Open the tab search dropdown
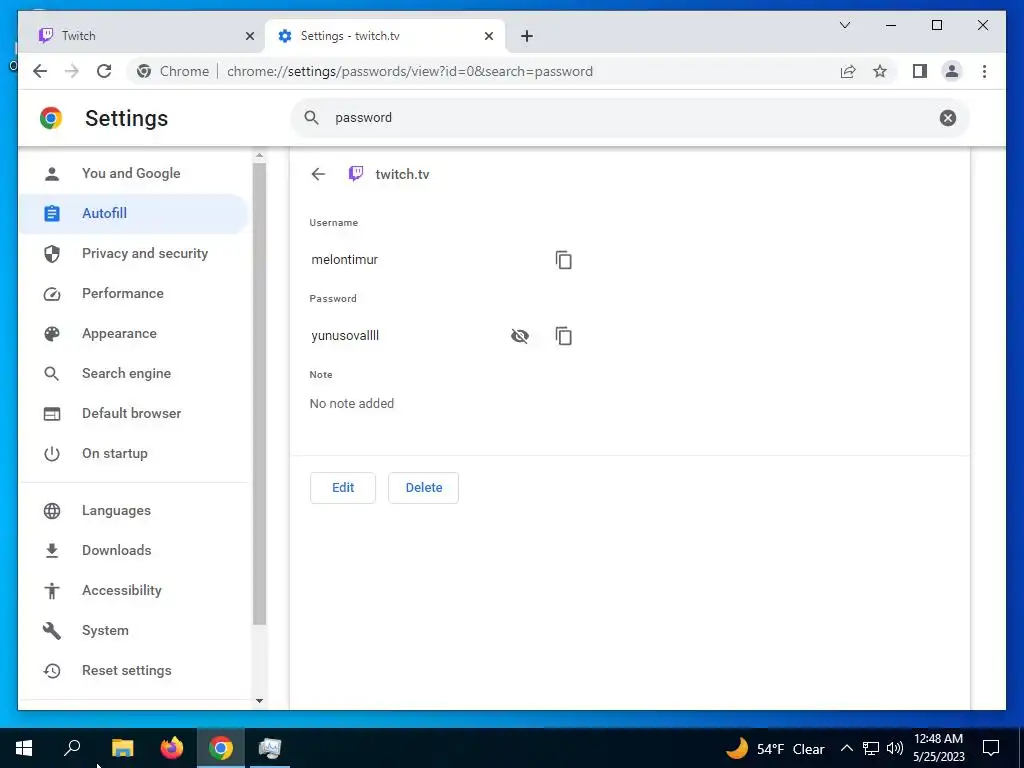This screenshot has width=1024, height=768. (844, 25)
